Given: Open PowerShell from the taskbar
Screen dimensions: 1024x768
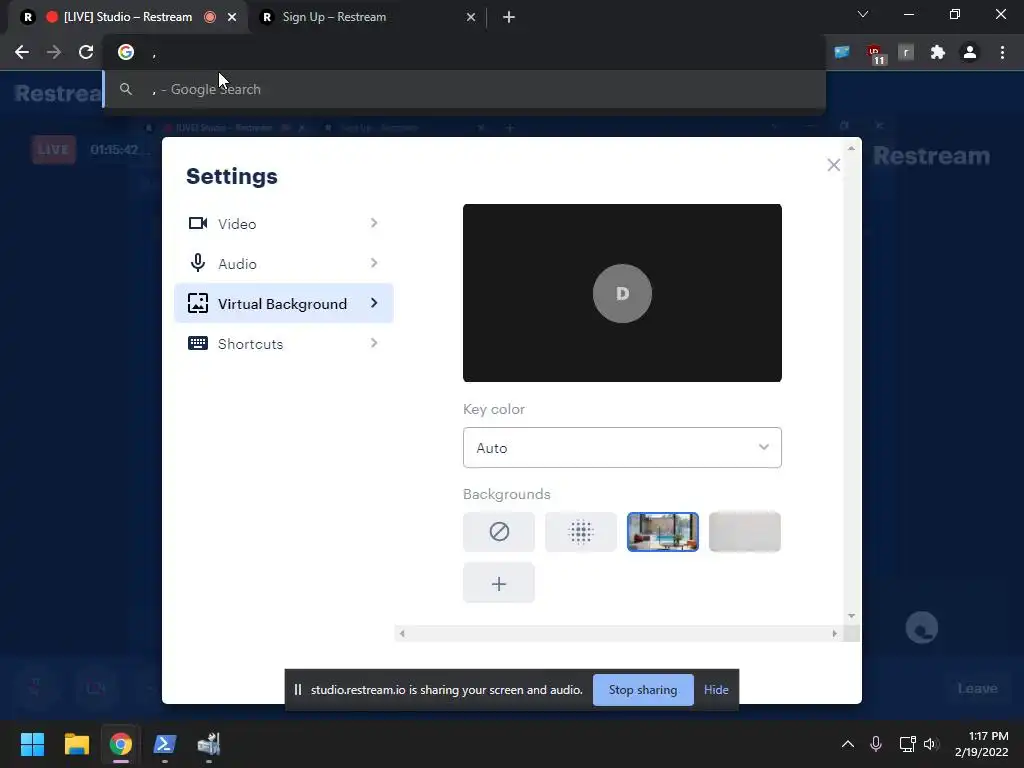Looking at the screenshot, I should (x=165, y=744).
